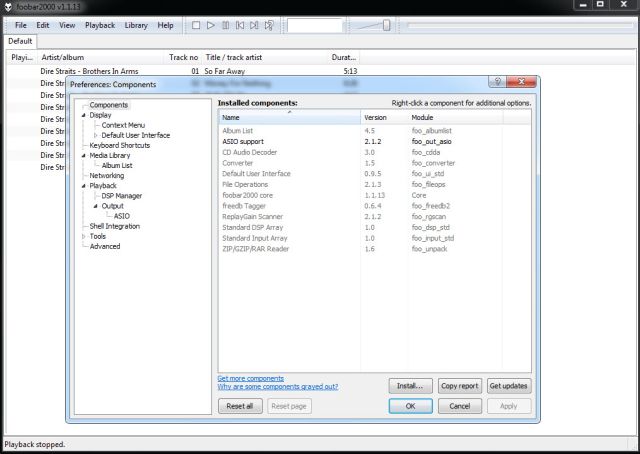
Task: Click Cancel in Preferences dialog
Action: 460,406
